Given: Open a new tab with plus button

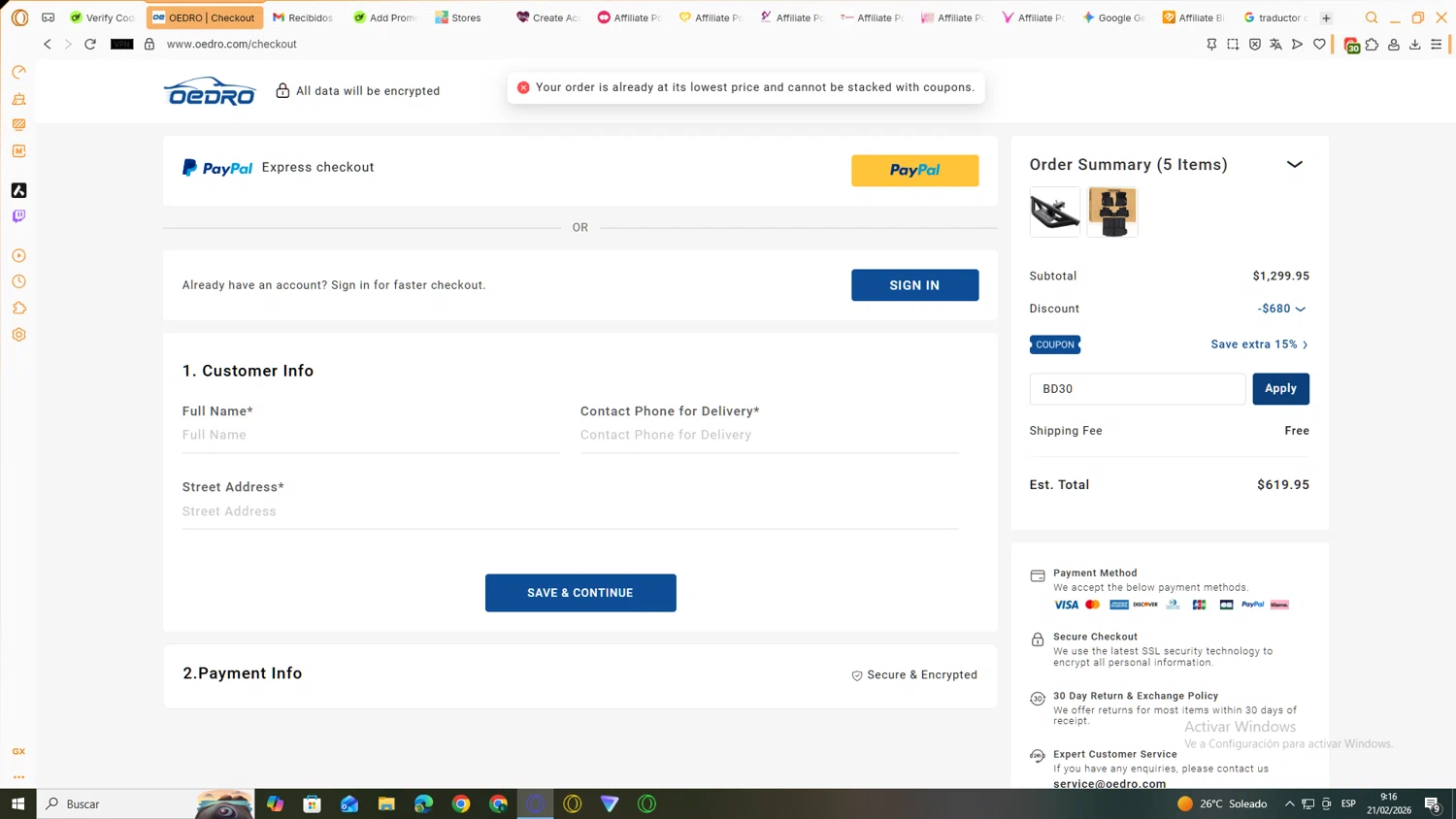Looking at the screenshot, I should click(x=1326, y=17).
